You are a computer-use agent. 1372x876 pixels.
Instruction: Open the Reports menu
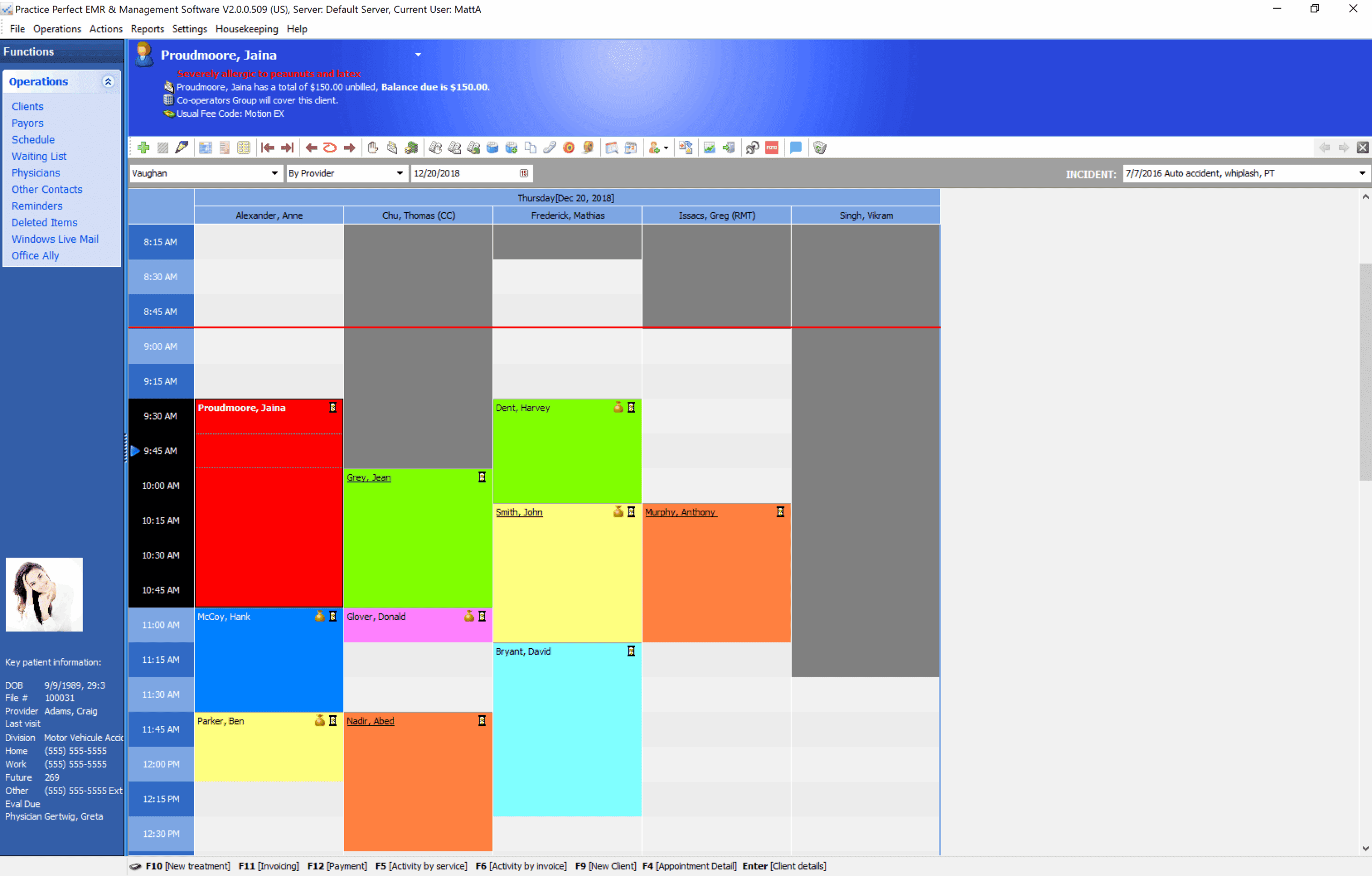click(147, 29)
